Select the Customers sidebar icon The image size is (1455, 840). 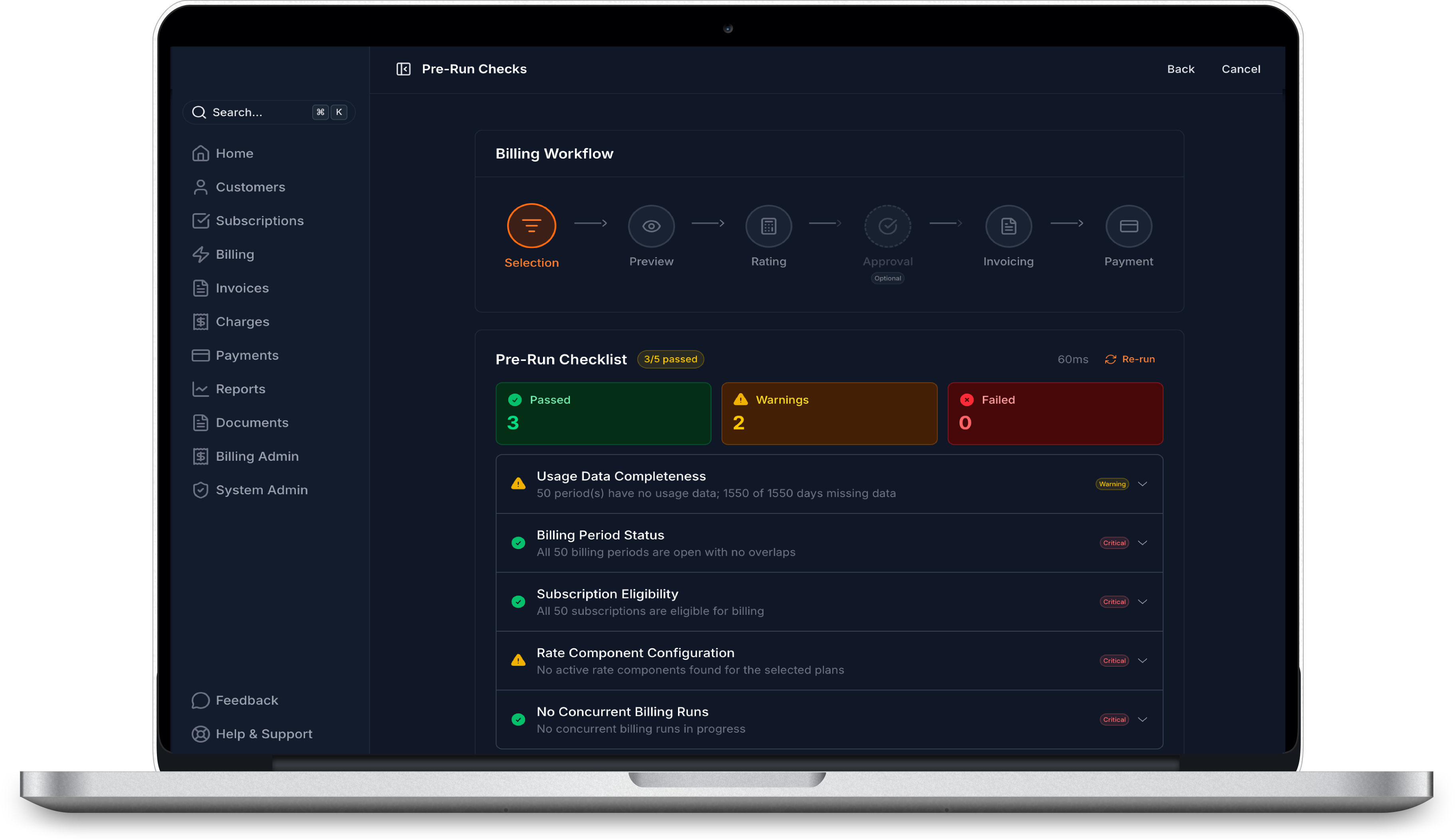[200, 187]
